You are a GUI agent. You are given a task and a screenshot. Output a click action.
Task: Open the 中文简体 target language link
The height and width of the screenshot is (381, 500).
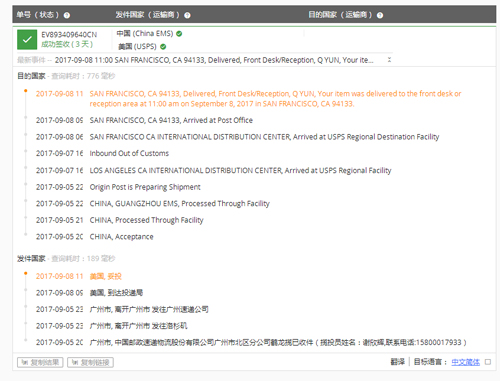(465, 362)
